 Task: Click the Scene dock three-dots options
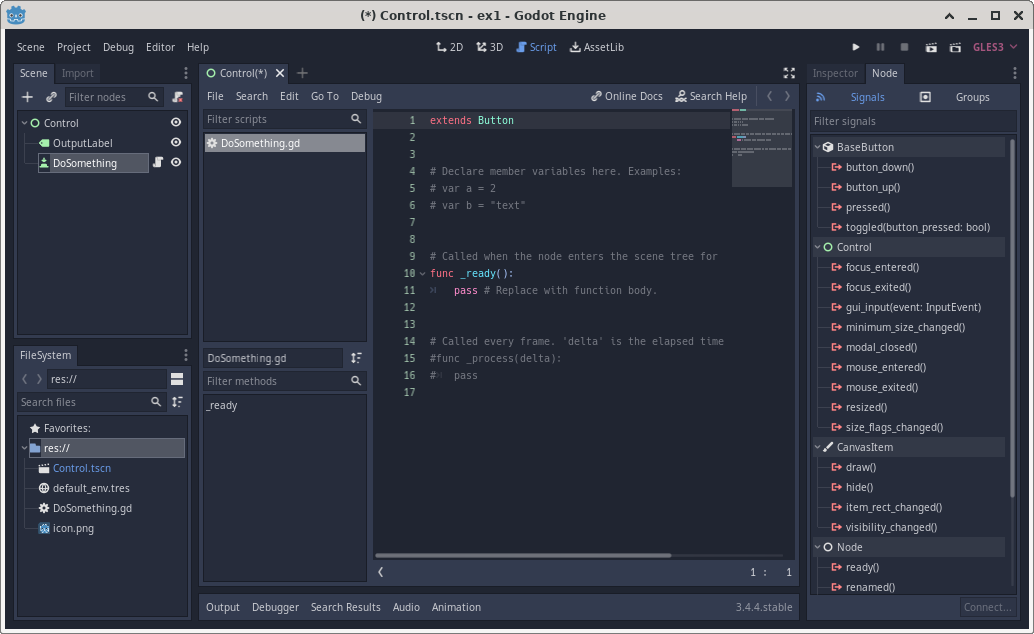(185, 73)
